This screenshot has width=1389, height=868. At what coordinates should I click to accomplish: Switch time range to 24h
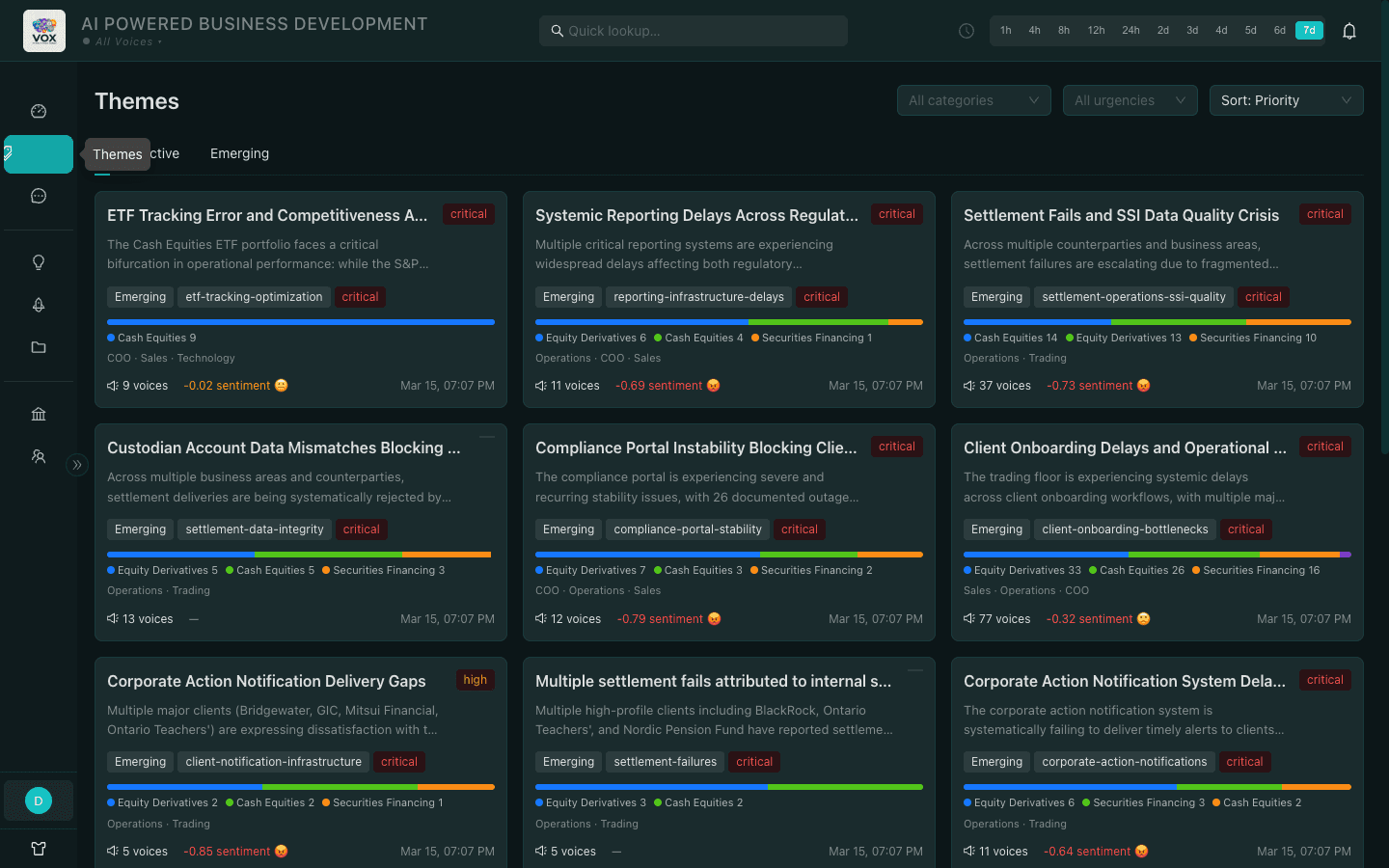(x=1130, y=30)
